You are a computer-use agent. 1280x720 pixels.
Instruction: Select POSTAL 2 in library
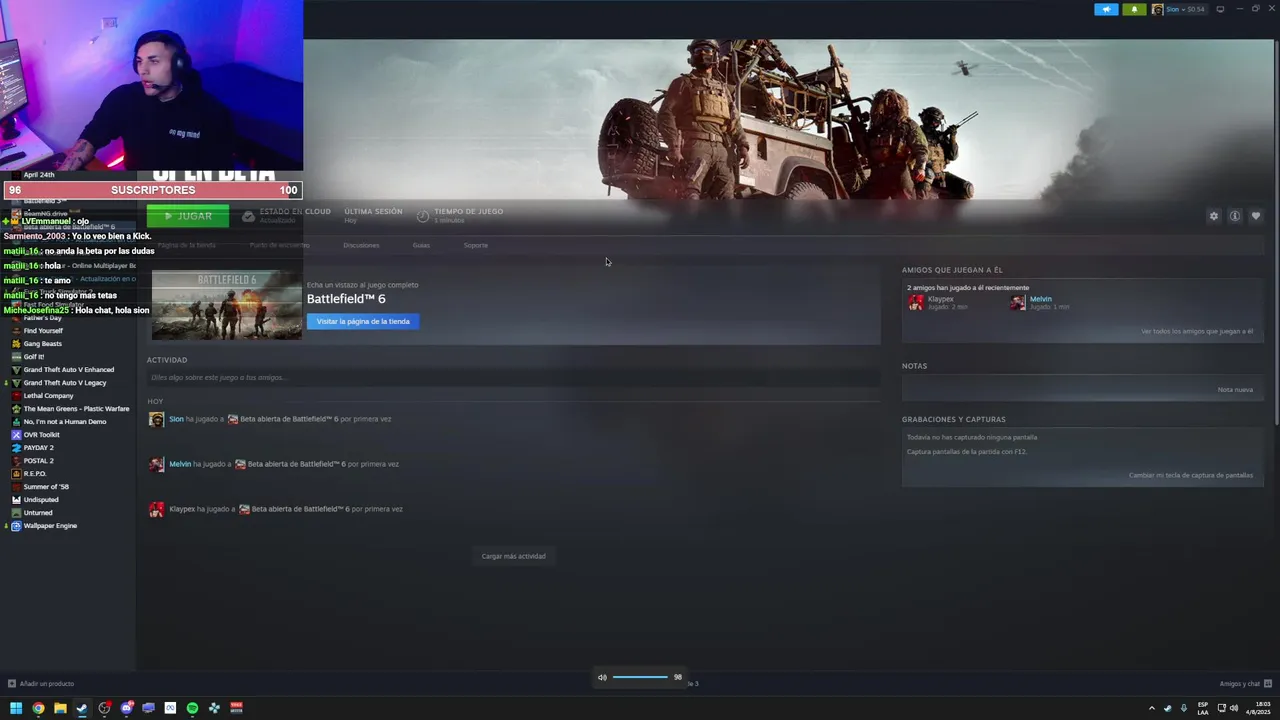39,461
